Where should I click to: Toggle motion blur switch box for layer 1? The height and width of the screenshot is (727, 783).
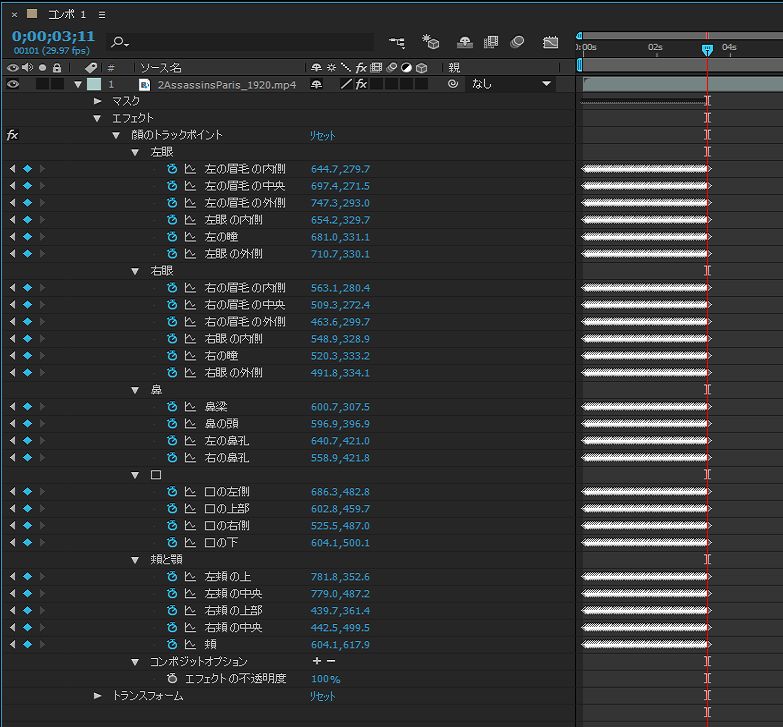[392, 84]
